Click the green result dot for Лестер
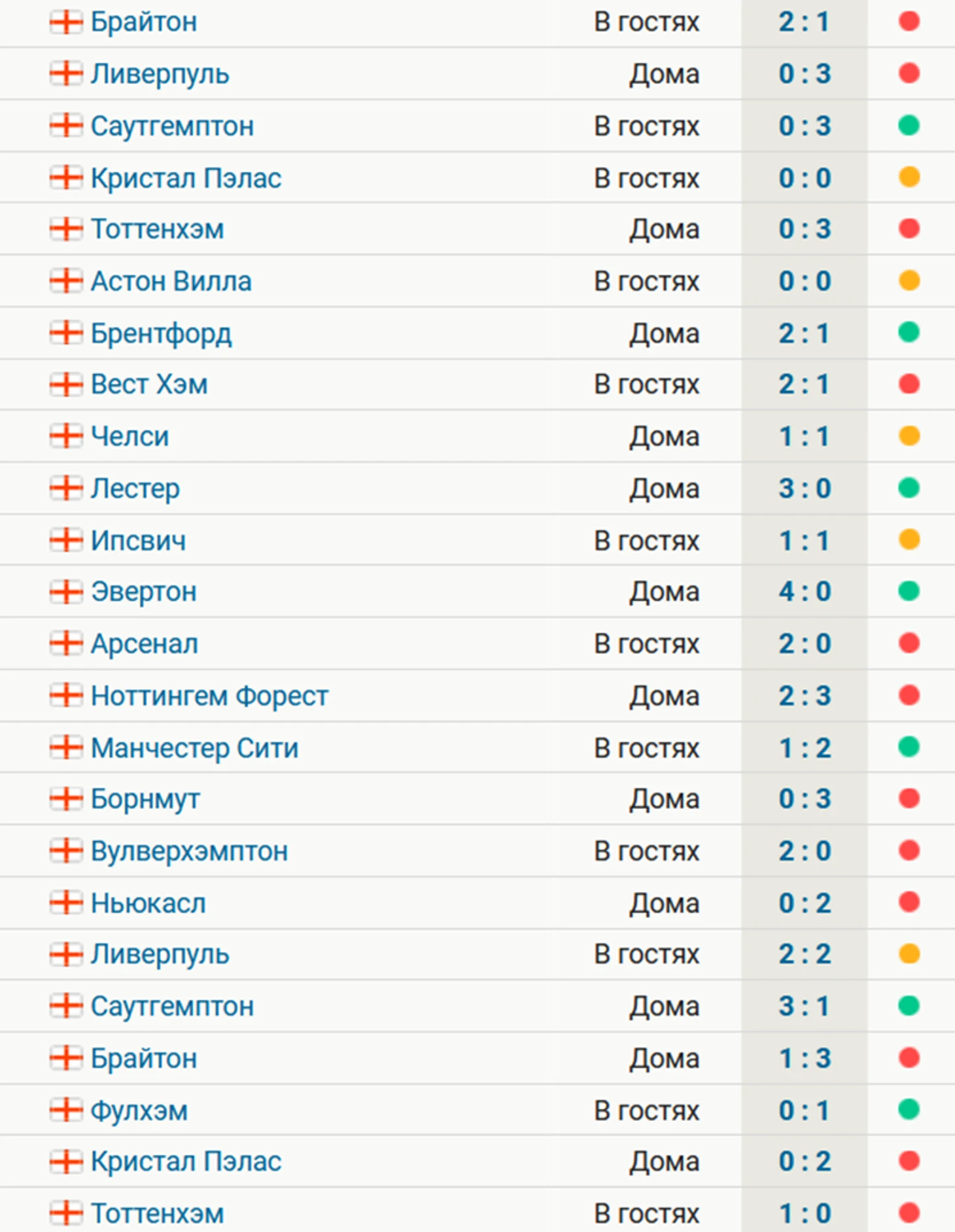This screenshot has height=1232, width=955. coord(909,488)
